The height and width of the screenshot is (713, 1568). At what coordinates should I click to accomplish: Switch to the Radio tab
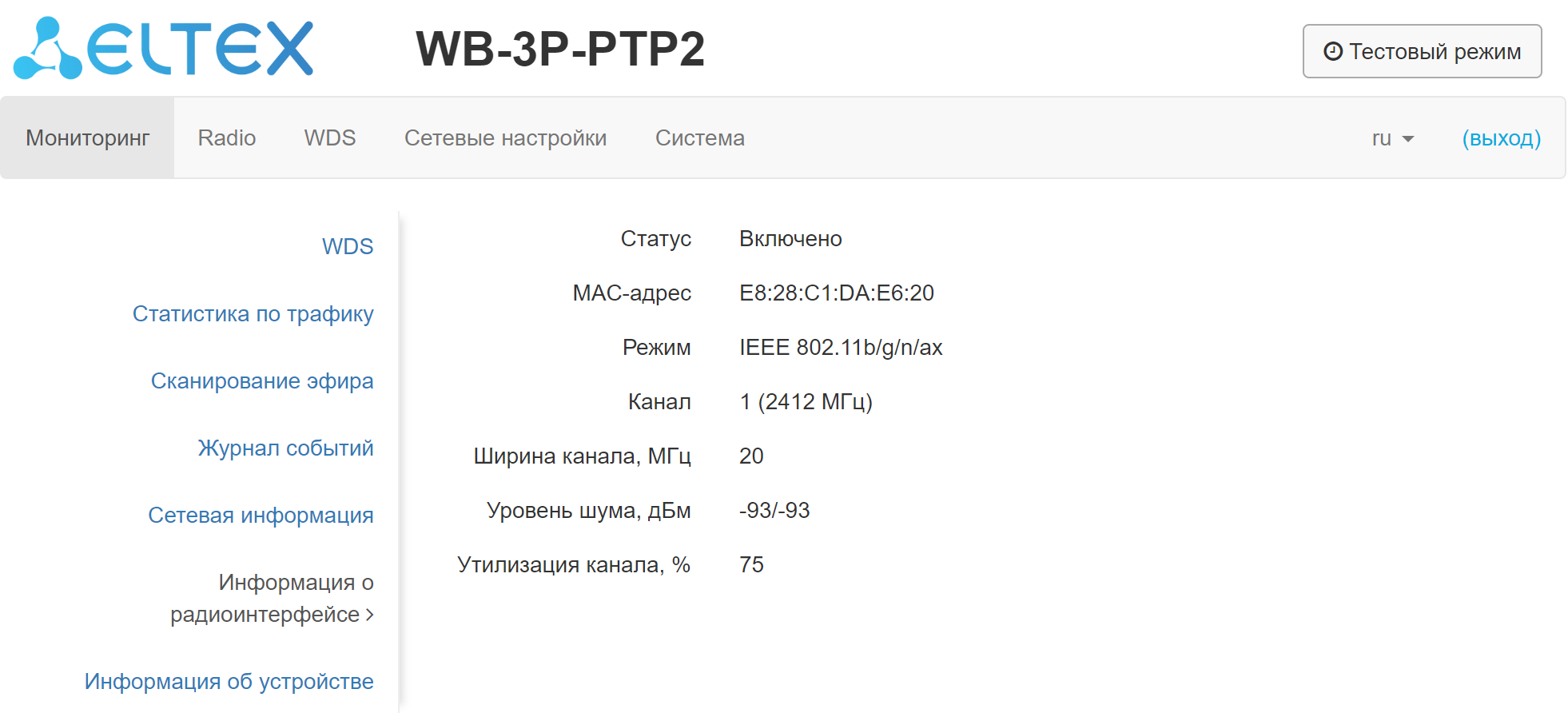[227, 138]
